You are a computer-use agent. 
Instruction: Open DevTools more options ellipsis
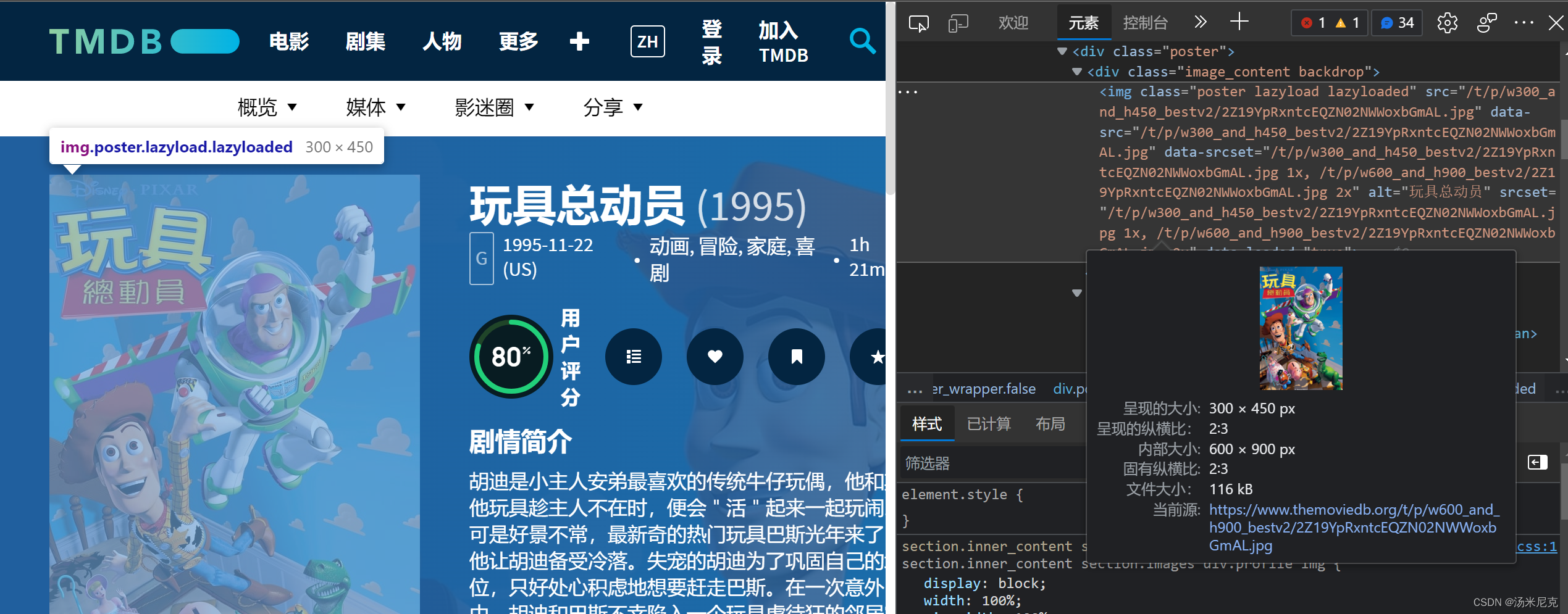pyautogui.click(x=1524, y=23)
